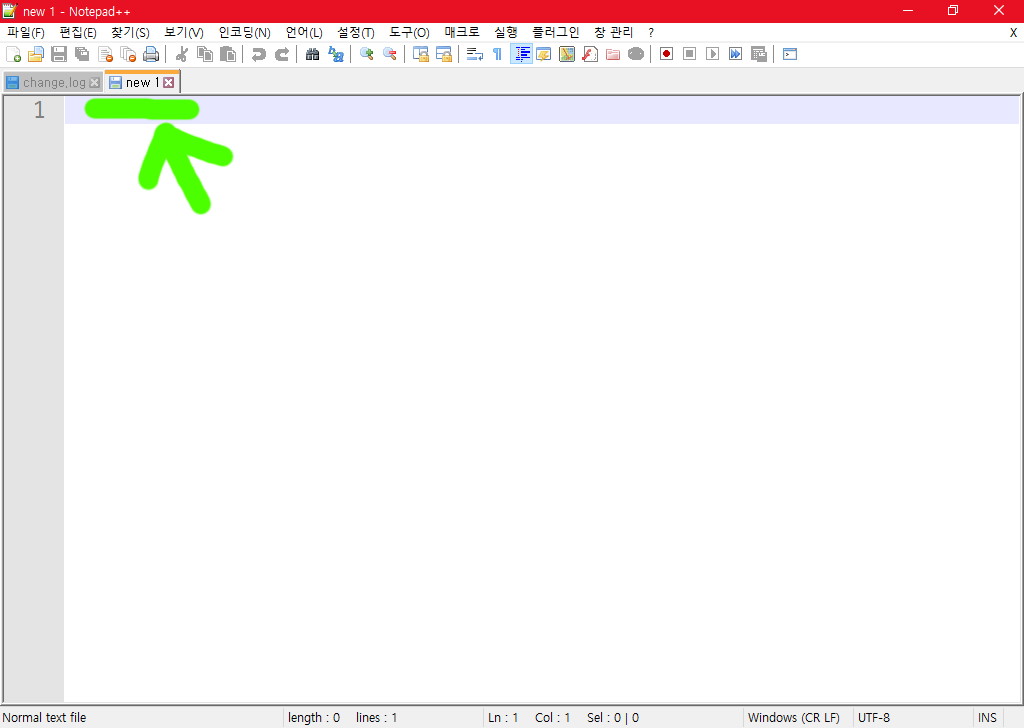Open Folder as Workspace icon

point(613,54)
